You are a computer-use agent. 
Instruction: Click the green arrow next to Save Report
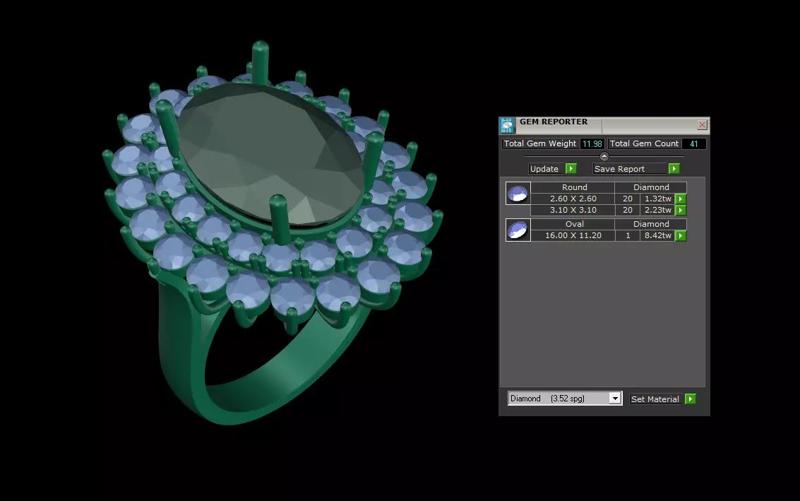click(674, 168)
